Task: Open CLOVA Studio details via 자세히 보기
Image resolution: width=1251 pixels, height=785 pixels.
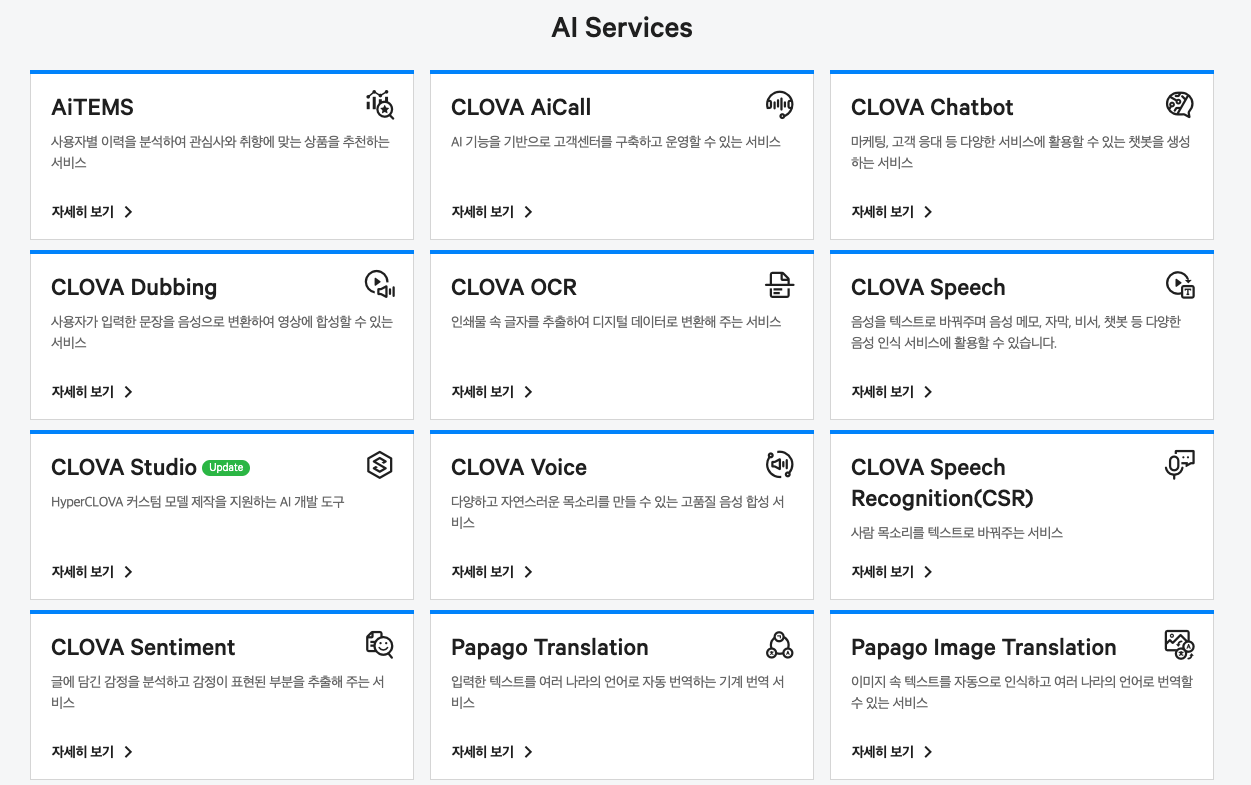Action: point(82,571)
